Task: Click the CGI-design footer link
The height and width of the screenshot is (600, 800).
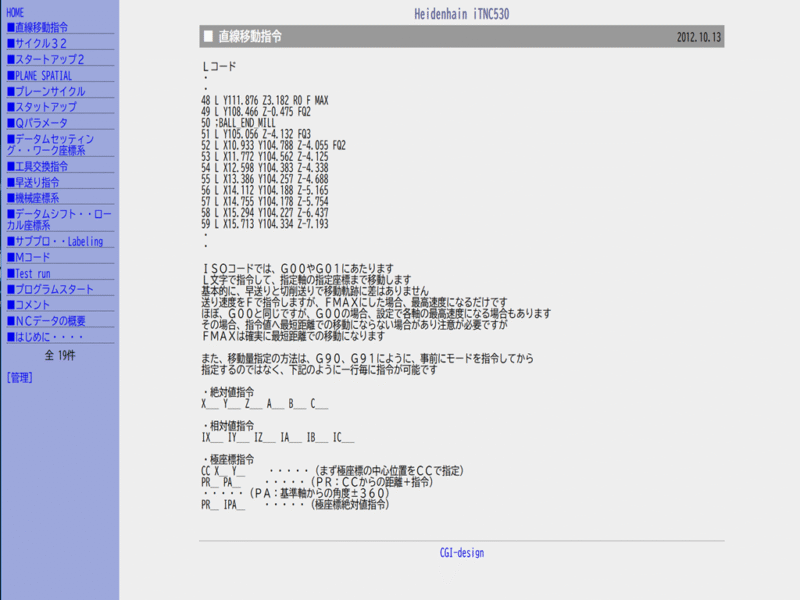Action: (461, 552)
